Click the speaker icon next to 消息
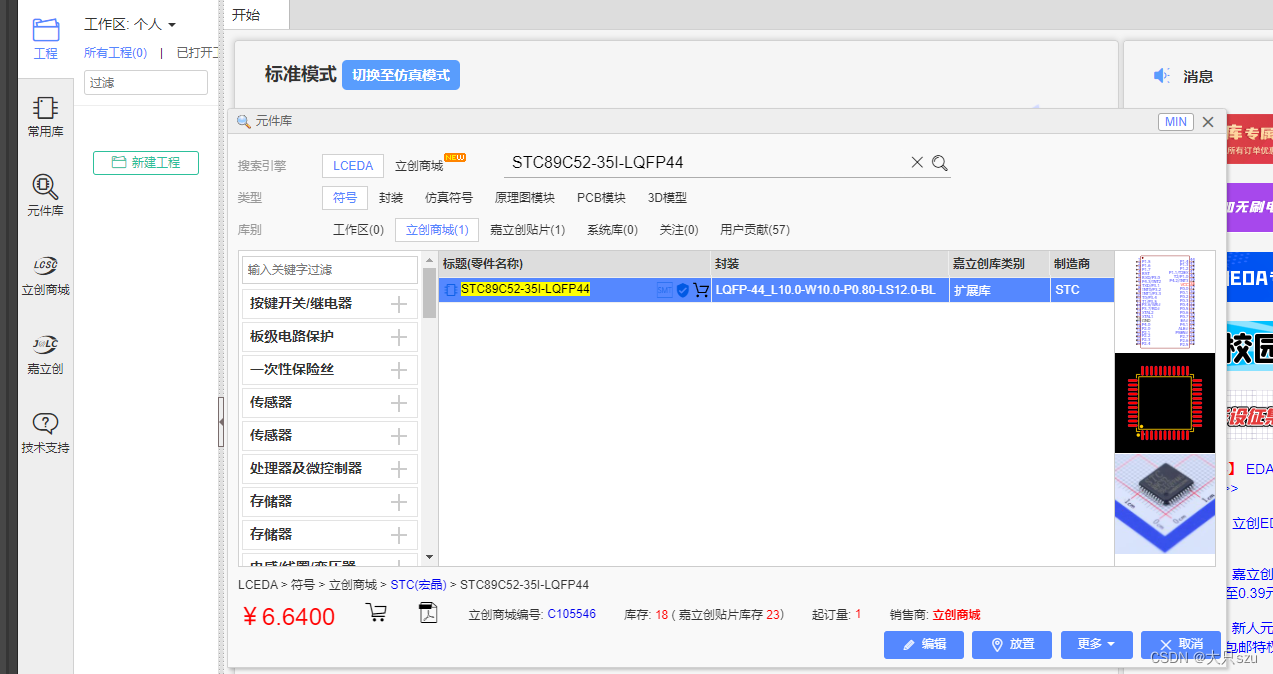 click(x=1161, y=76)
